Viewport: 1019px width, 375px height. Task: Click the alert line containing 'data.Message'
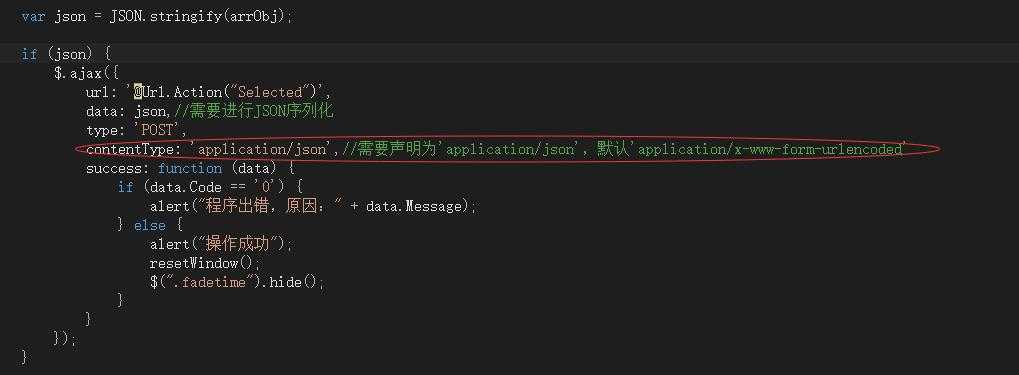pyautogui.click(x=313, y=207)
